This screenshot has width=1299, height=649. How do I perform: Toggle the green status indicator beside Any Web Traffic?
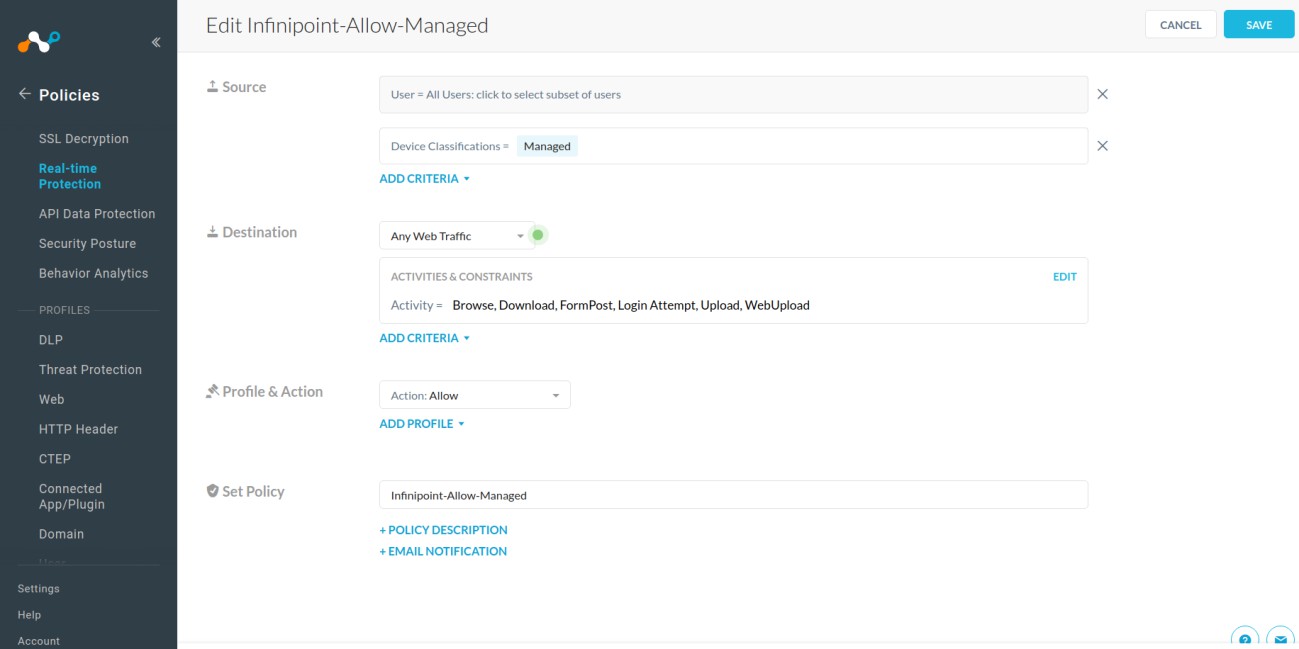[x=538, y=235]
